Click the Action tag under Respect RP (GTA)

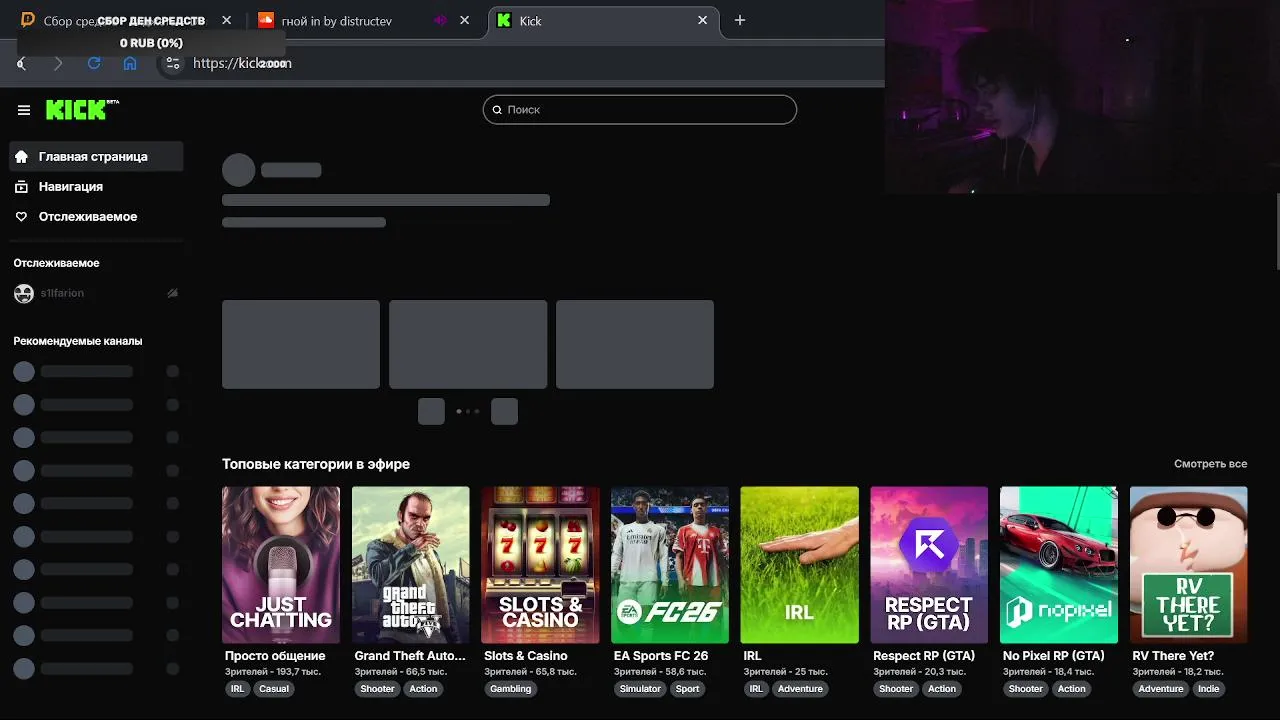[942, 689]
